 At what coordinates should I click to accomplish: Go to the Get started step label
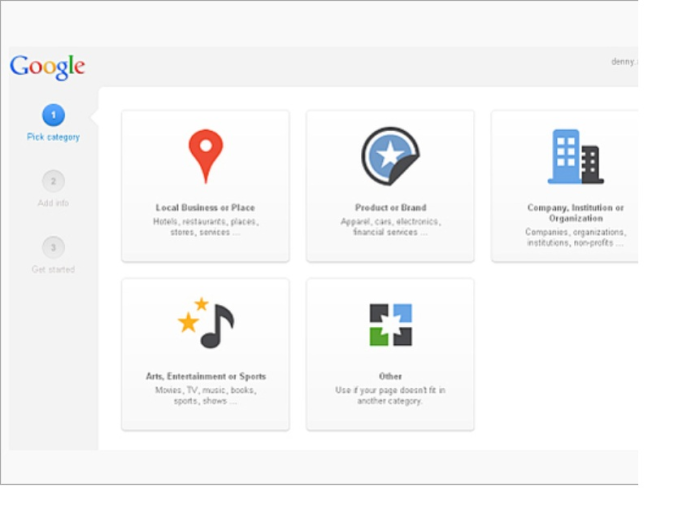click(53, 269)
